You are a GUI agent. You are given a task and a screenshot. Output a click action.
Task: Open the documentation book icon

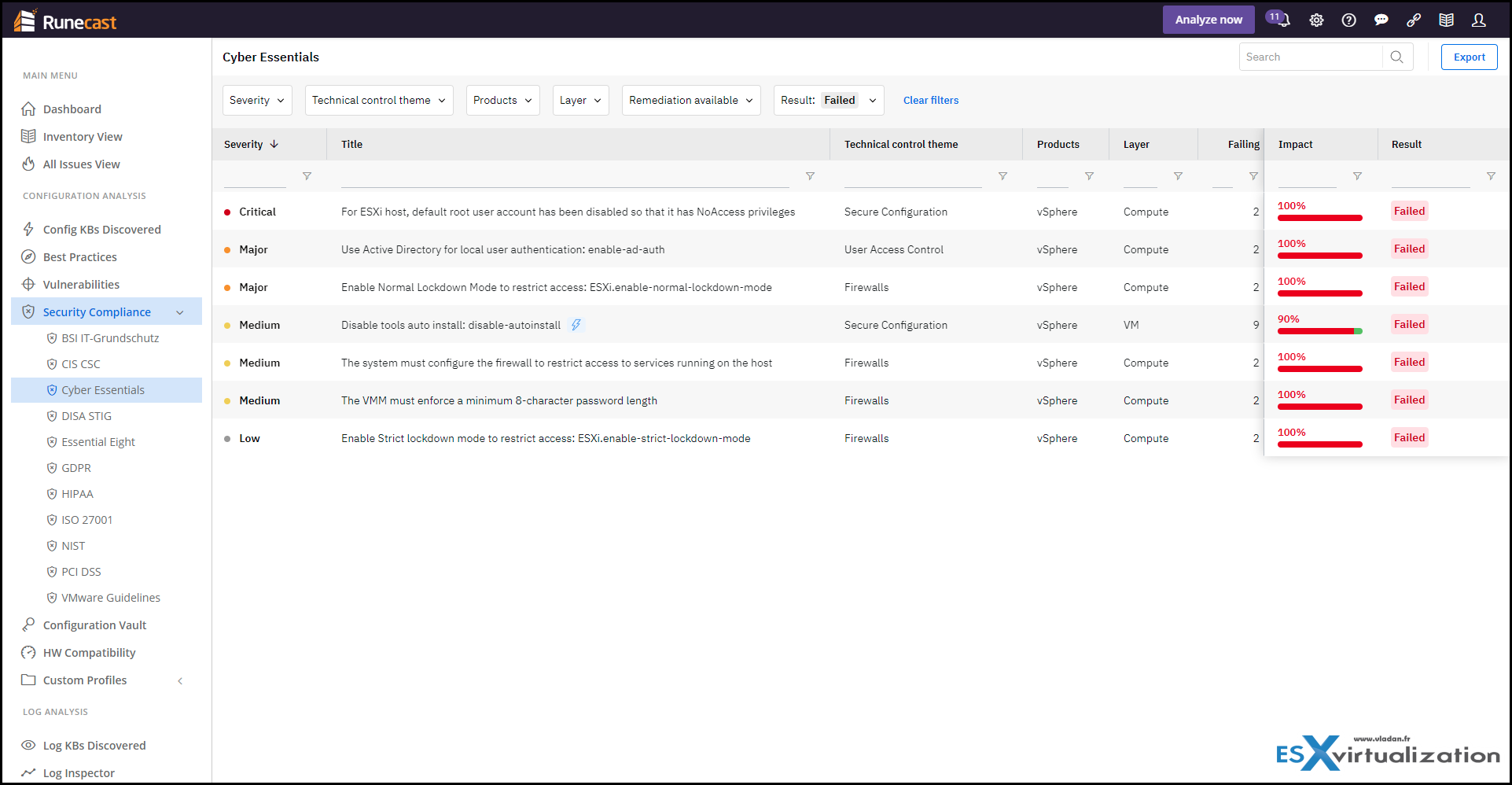[1446, 20]
